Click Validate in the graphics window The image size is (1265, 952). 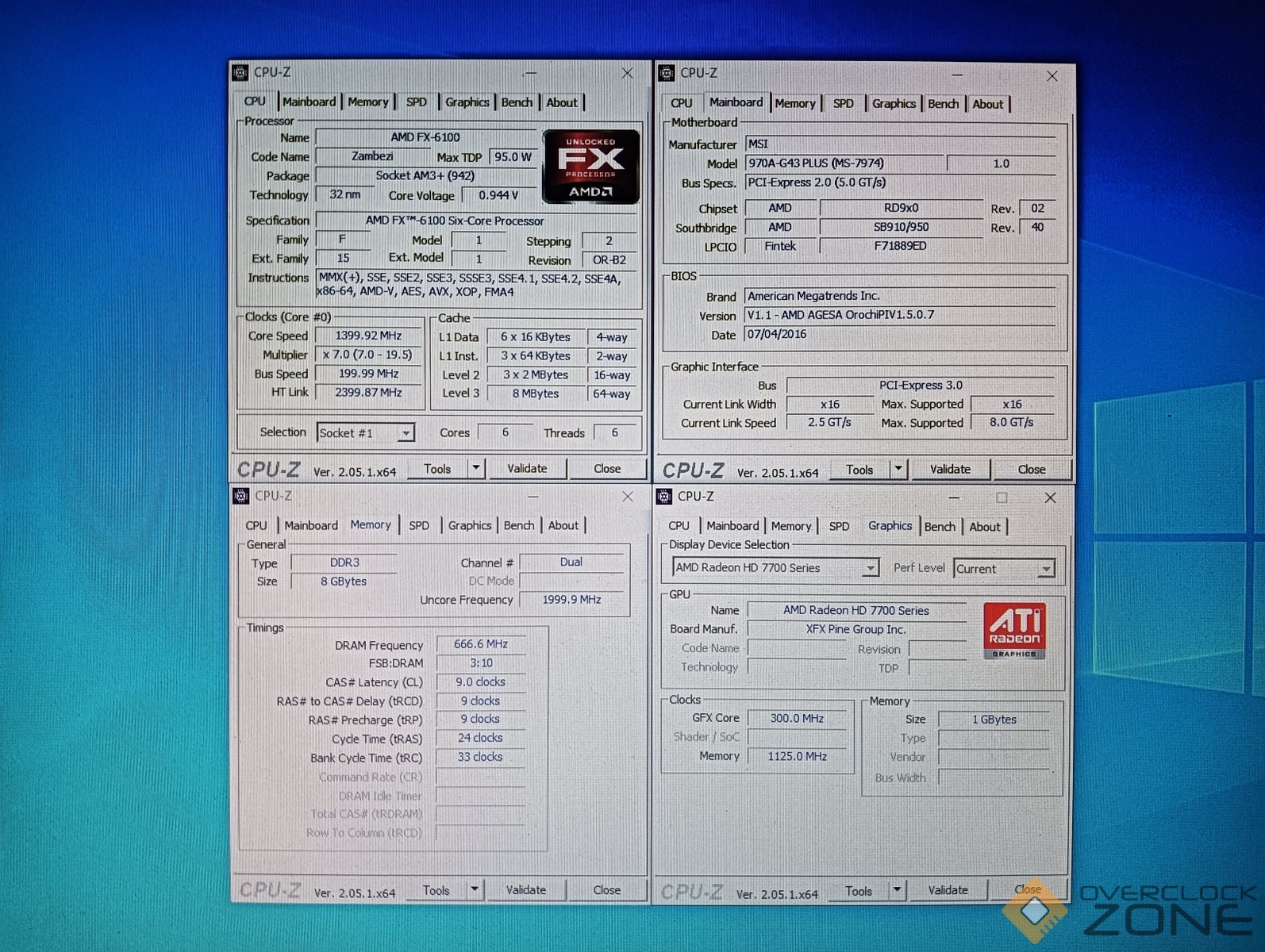coord(948,890)
